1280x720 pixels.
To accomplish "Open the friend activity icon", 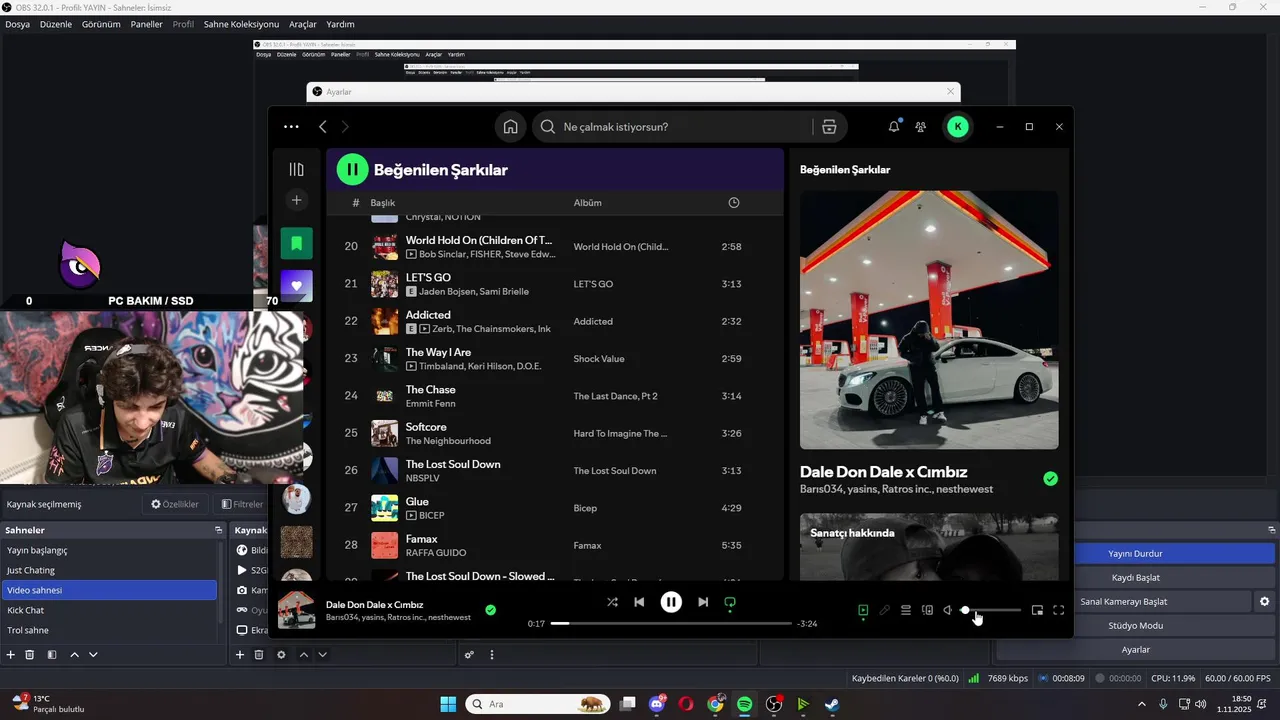I will point(921,127).
